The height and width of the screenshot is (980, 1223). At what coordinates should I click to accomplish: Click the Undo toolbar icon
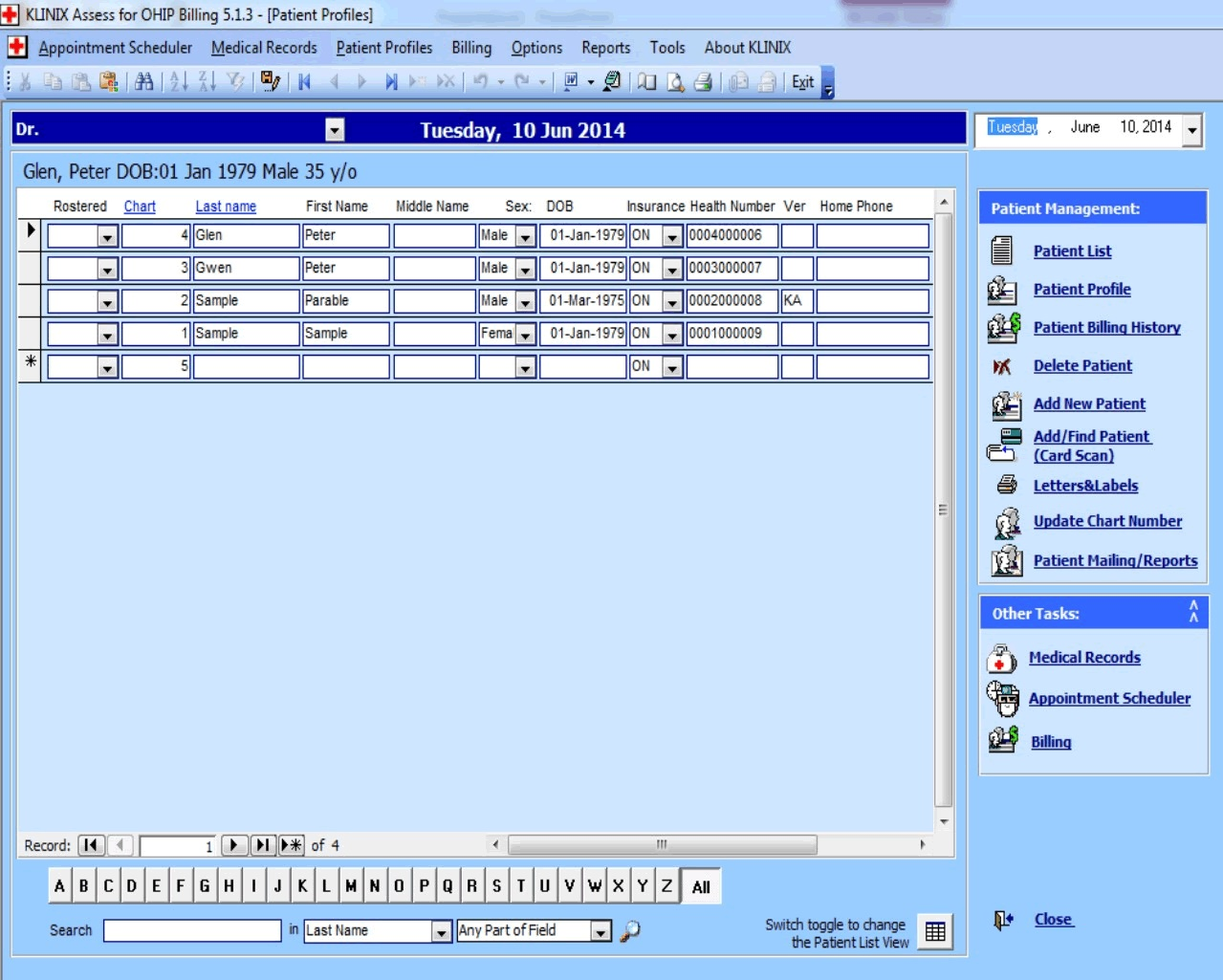(480, 82)
